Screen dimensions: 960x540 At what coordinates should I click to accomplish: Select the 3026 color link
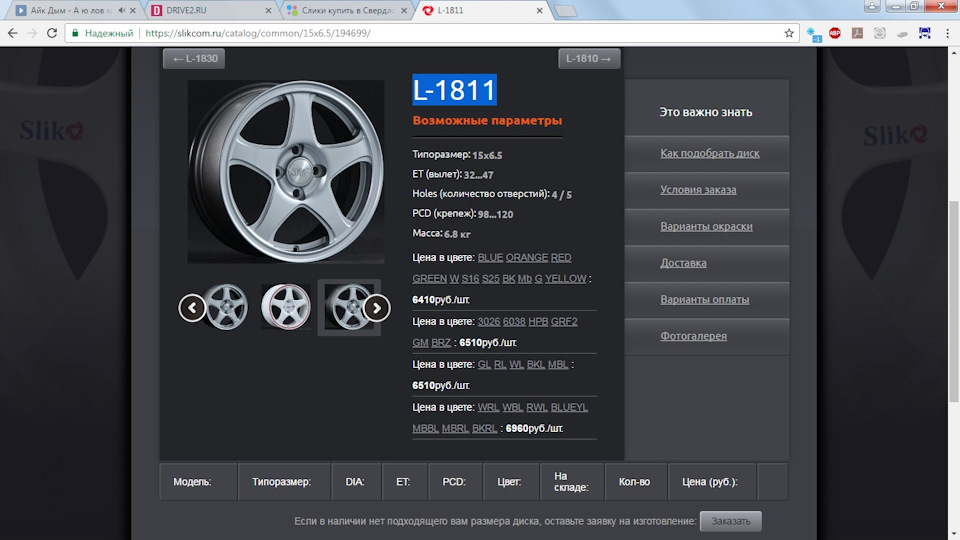click(x=489, y=321)
